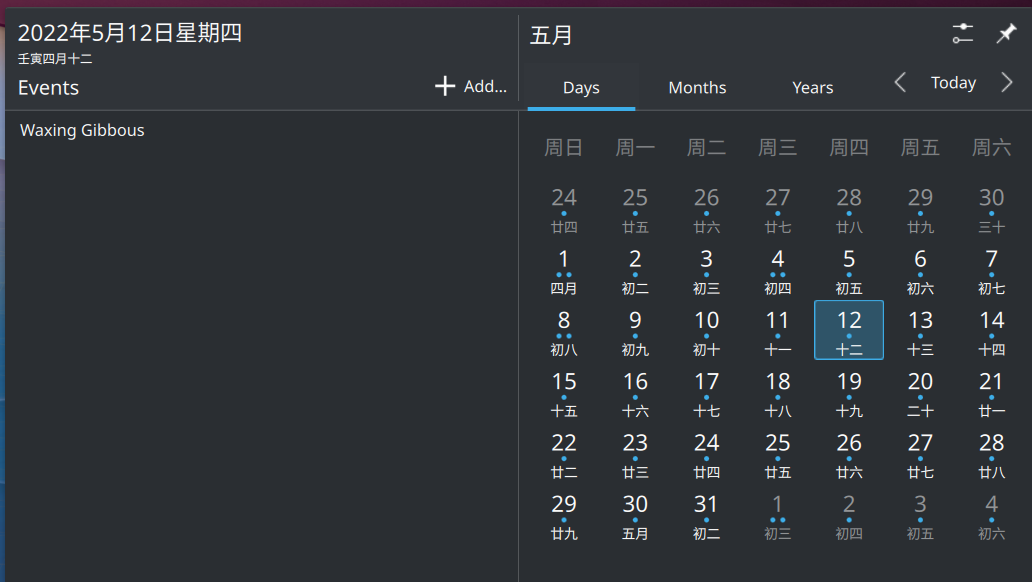The height and width of the screenshot is (582, 1032).
Task: Select highlighted day 12
Action: pos(849,330)
